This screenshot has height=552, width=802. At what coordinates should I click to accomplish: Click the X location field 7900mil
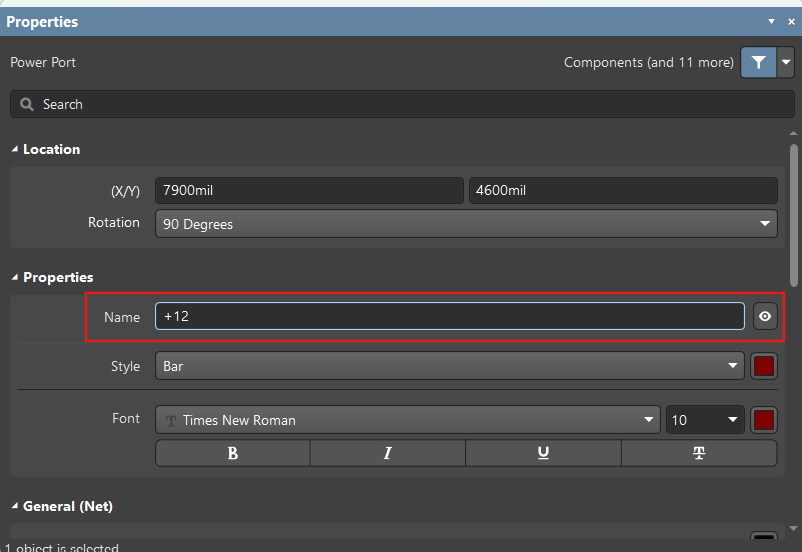pos(309,190)
